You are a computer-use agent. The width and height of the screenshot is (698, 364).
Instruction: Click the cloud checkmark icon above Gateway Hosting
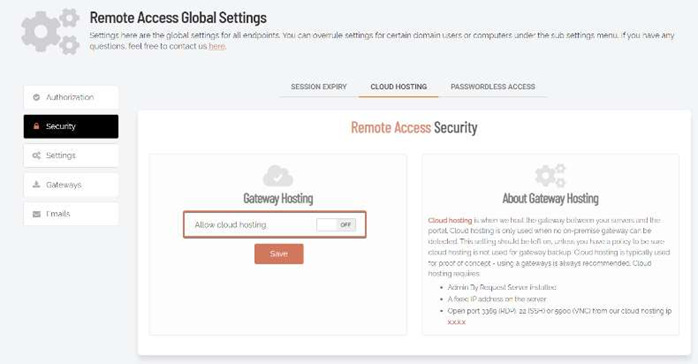[278, 176]
